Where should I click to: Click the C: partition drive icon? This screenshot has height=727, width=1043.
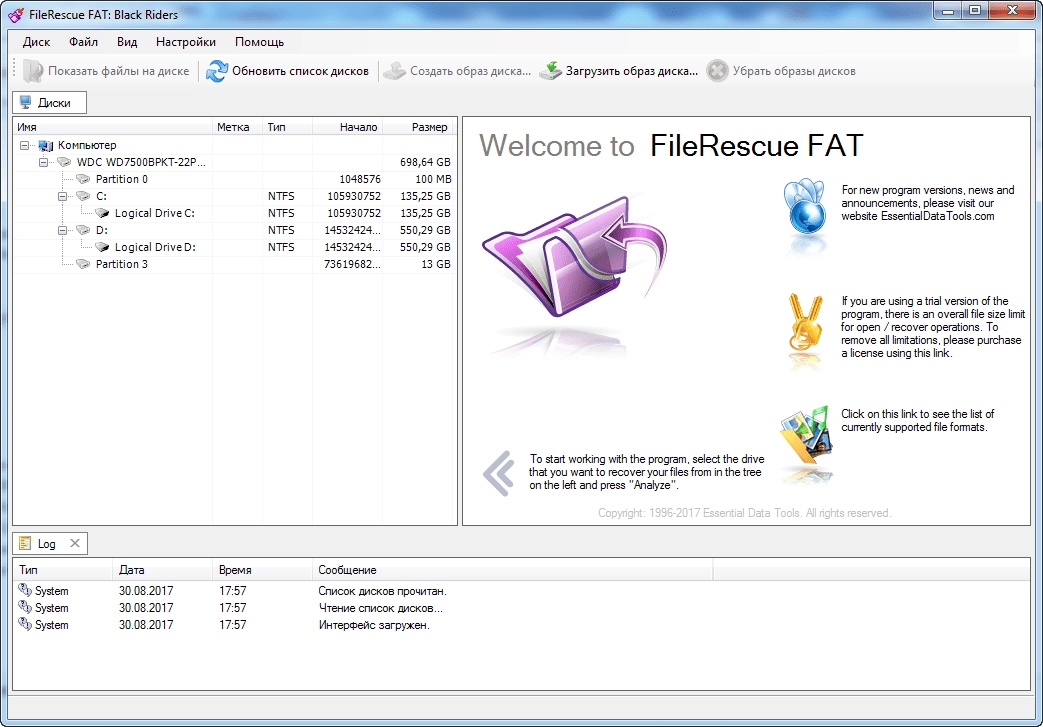(83, 196)
